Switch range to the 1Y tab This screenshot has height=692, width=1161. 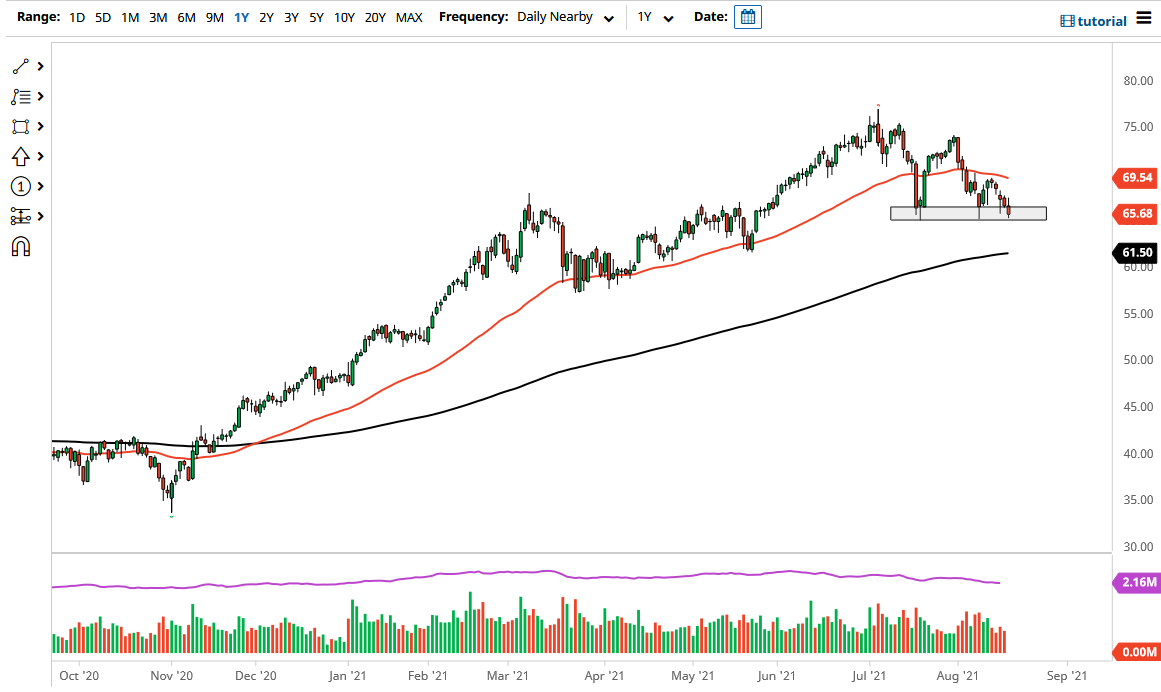click(241, 17)
